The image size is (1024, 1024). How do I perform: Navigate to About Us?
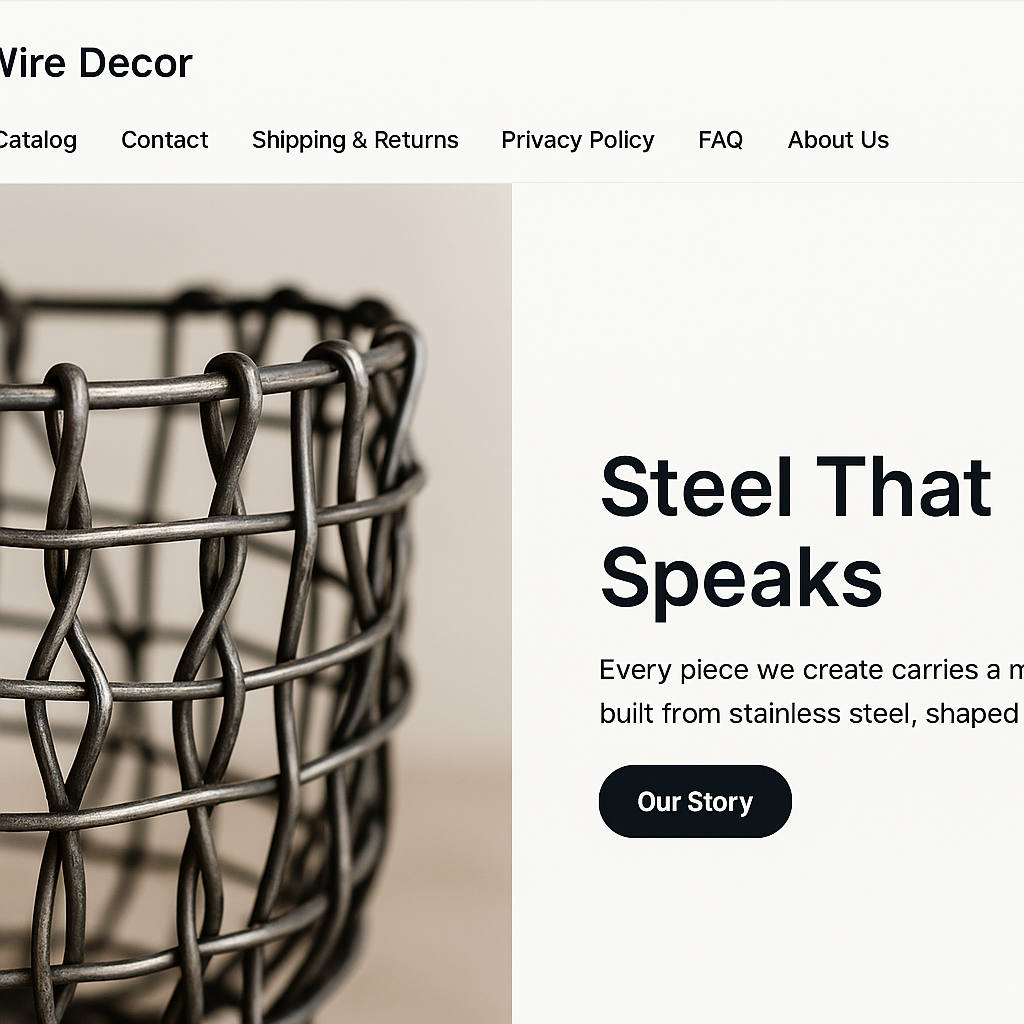838,140
